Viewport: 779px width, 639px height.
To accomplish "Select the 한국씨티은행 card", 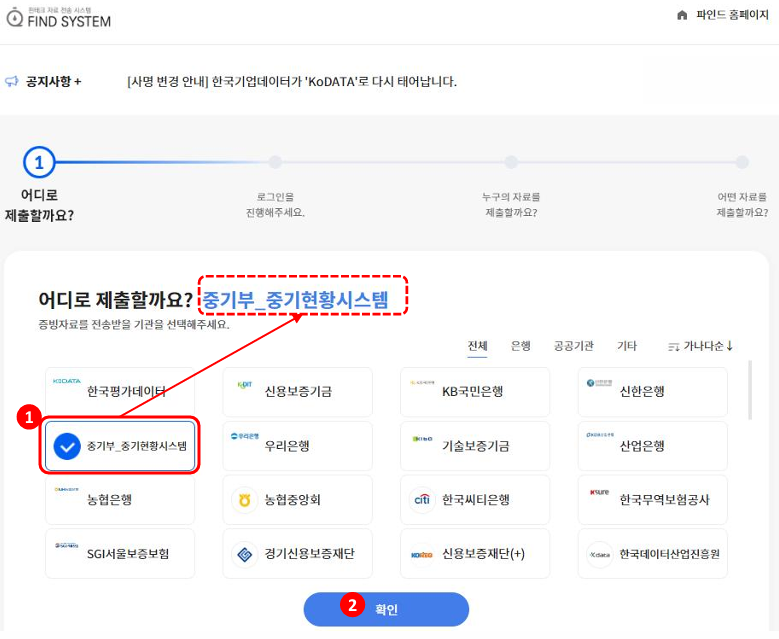I will 475,499.
